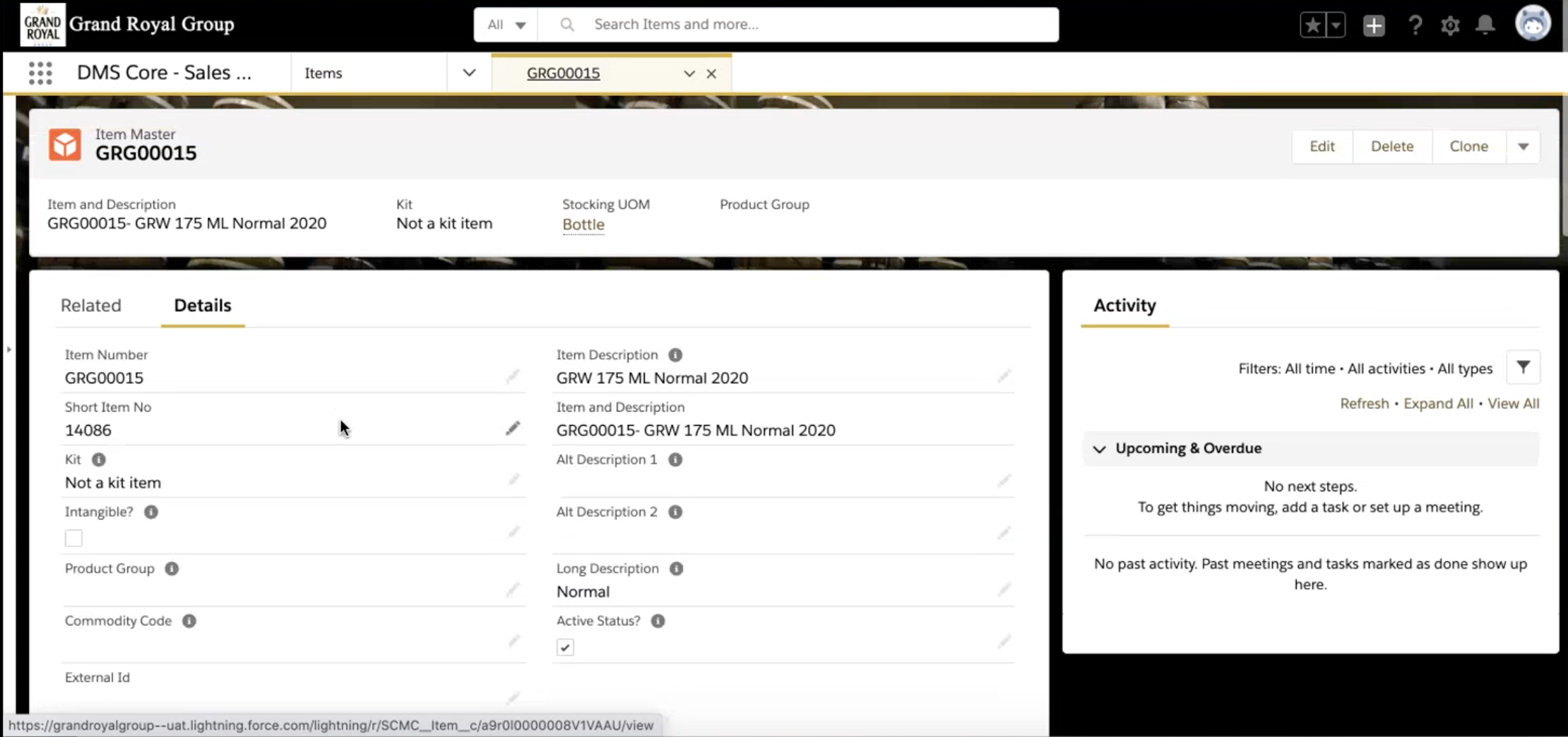
Task: Click the header GRG00015 record title
Action: pos(146,153)
